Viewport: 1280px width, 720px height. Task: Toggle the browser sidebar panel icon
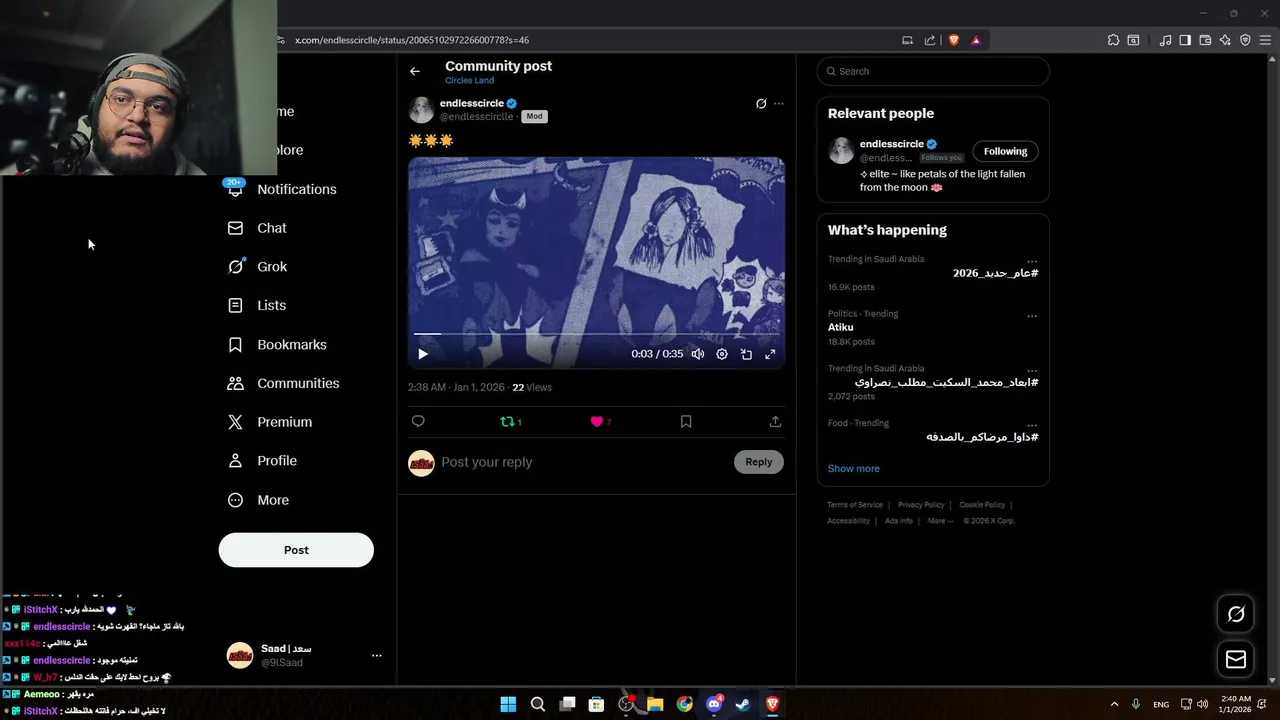click(1185, 40)
